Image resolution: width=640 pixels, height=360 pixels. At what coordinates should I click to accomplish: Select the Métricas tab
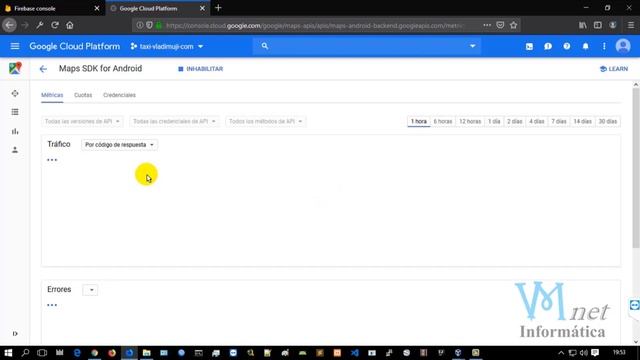[x=52, y=95]
